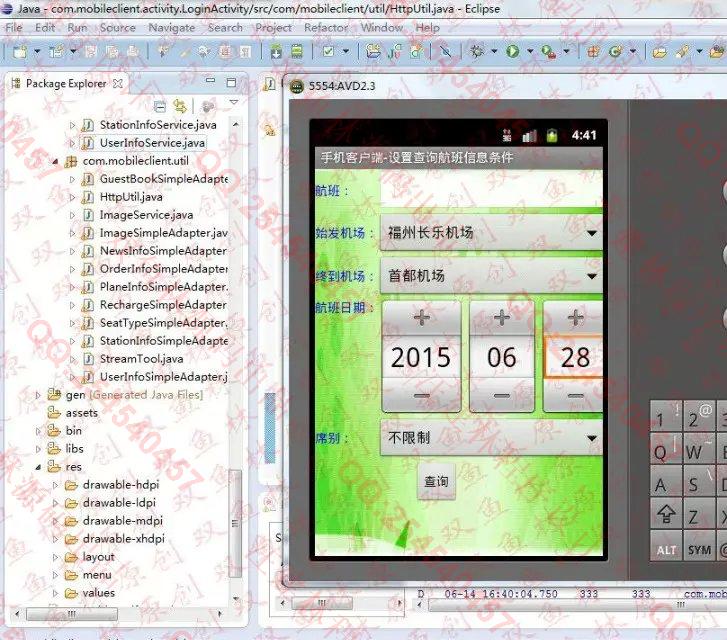Increase the month with the plus above 06
The width and height of the screenshot is (727, 640).
pyautogui.click(x=502, y=318)
